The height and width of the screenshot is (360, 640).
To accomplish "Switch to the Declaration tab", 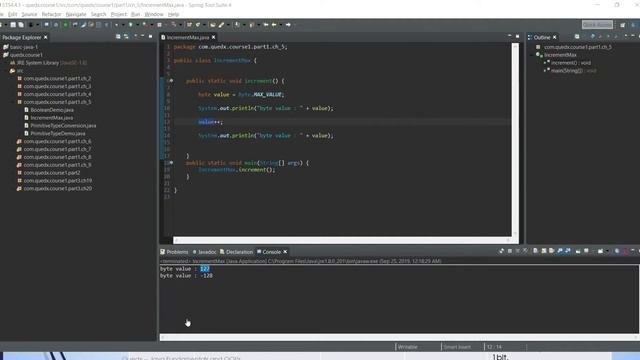I will point(236,252).
